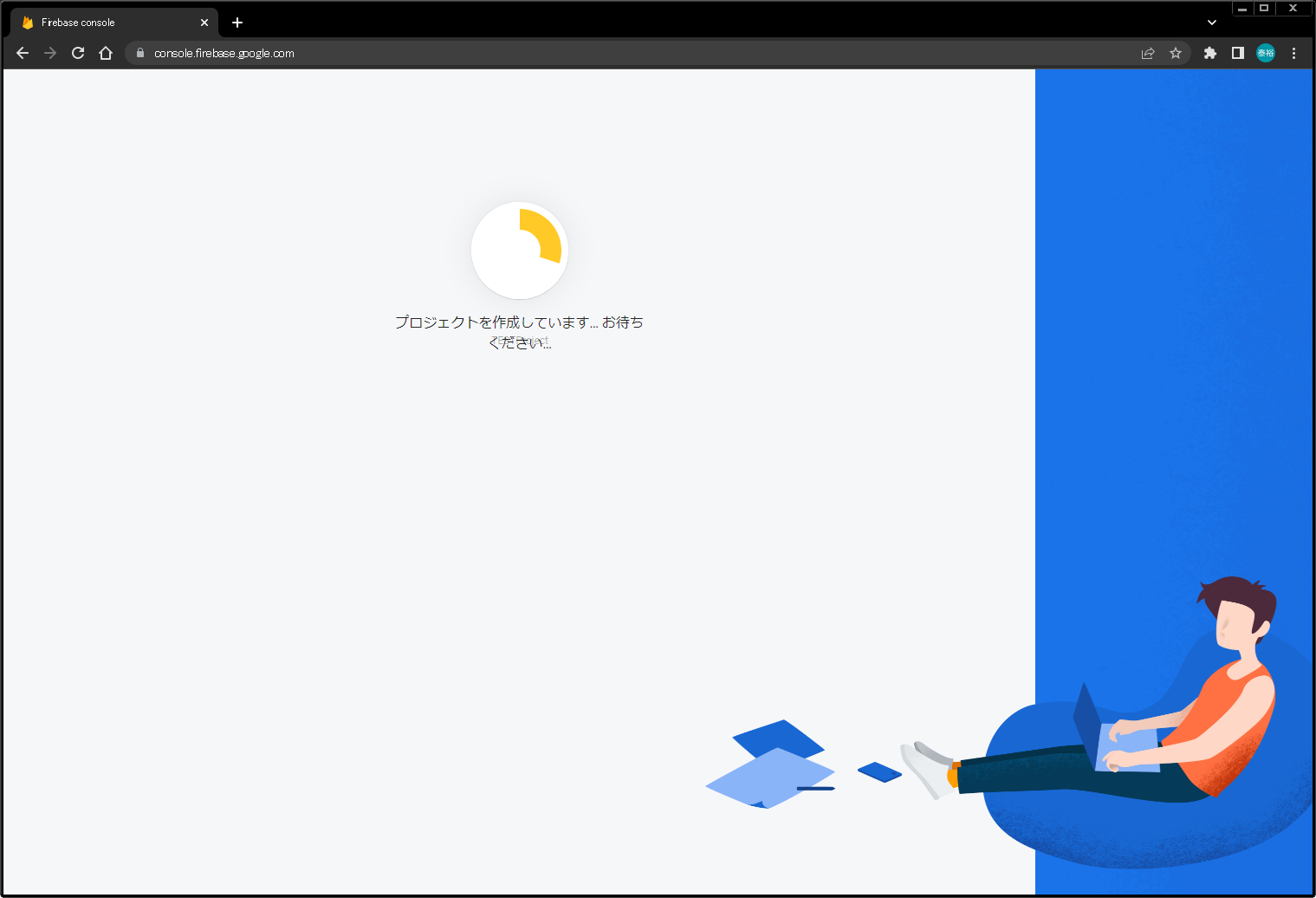Maximize the browser window
This screenshot has width=1316, height=898.
1264,9
